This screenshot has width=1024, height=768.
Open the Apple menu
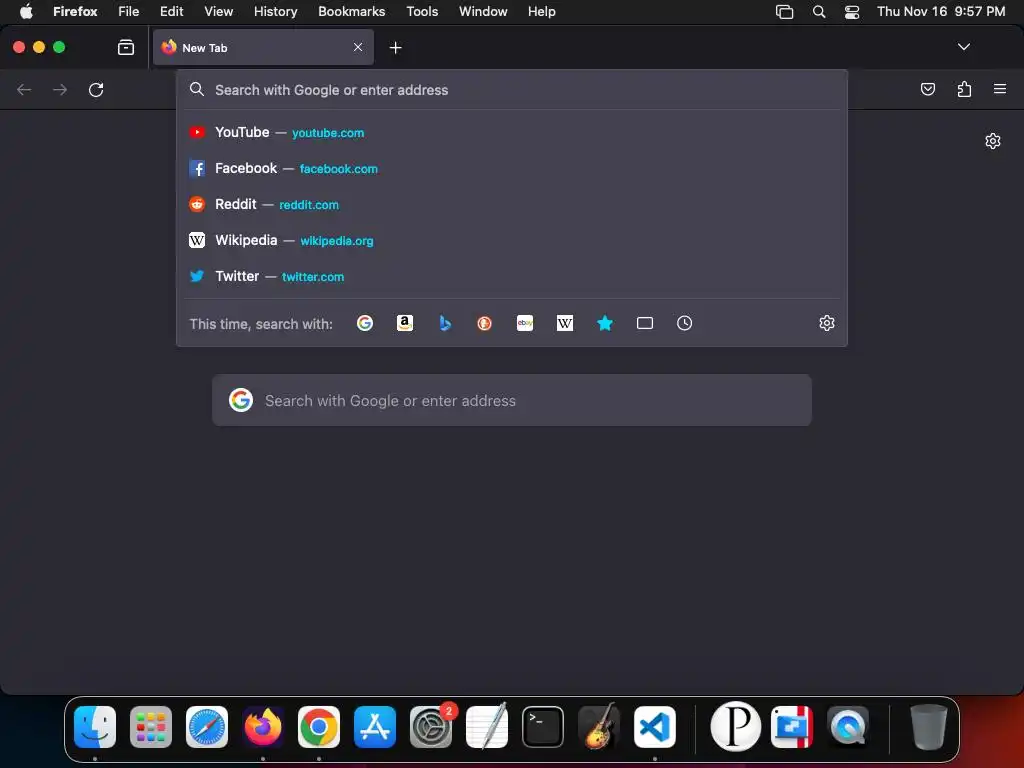tap(26, 11)
